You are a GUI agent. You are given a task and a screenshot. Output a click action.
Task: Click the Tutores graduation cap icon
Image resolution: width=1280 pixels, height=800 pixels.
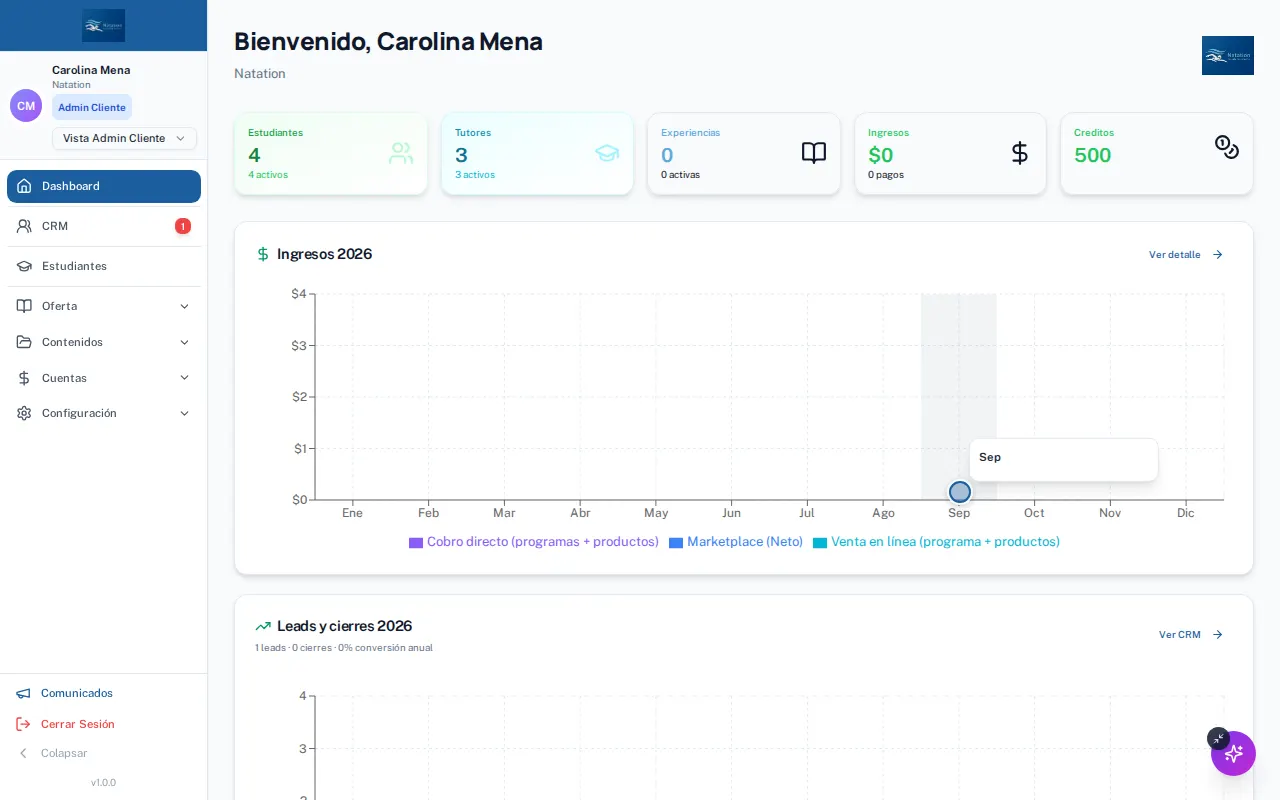coord(607,153)
